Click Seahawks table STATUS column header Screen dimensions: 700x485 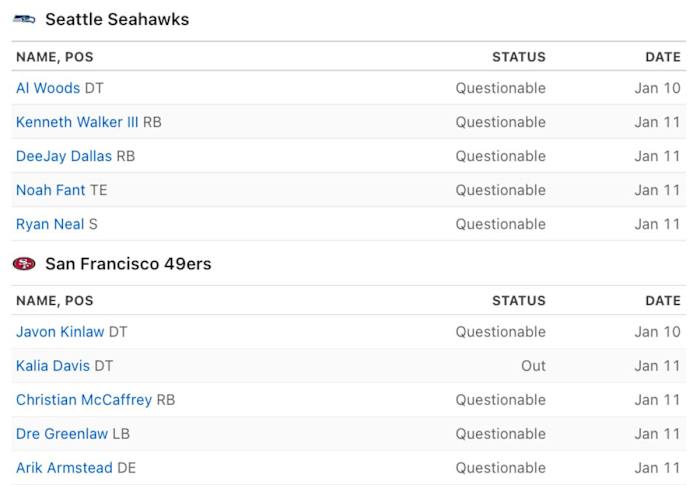519,57
